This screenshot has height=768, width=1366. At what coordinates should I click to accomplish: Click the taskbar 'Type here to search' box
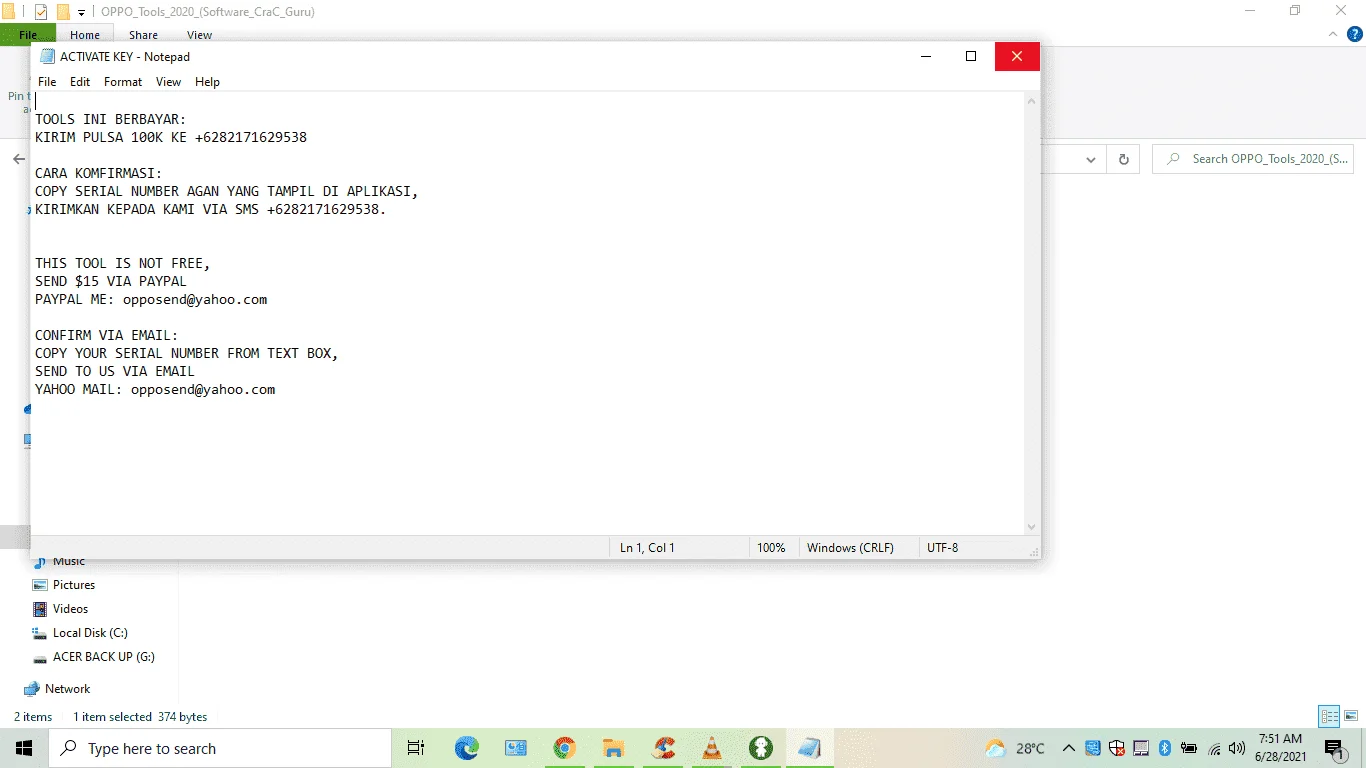coord(220,748)
